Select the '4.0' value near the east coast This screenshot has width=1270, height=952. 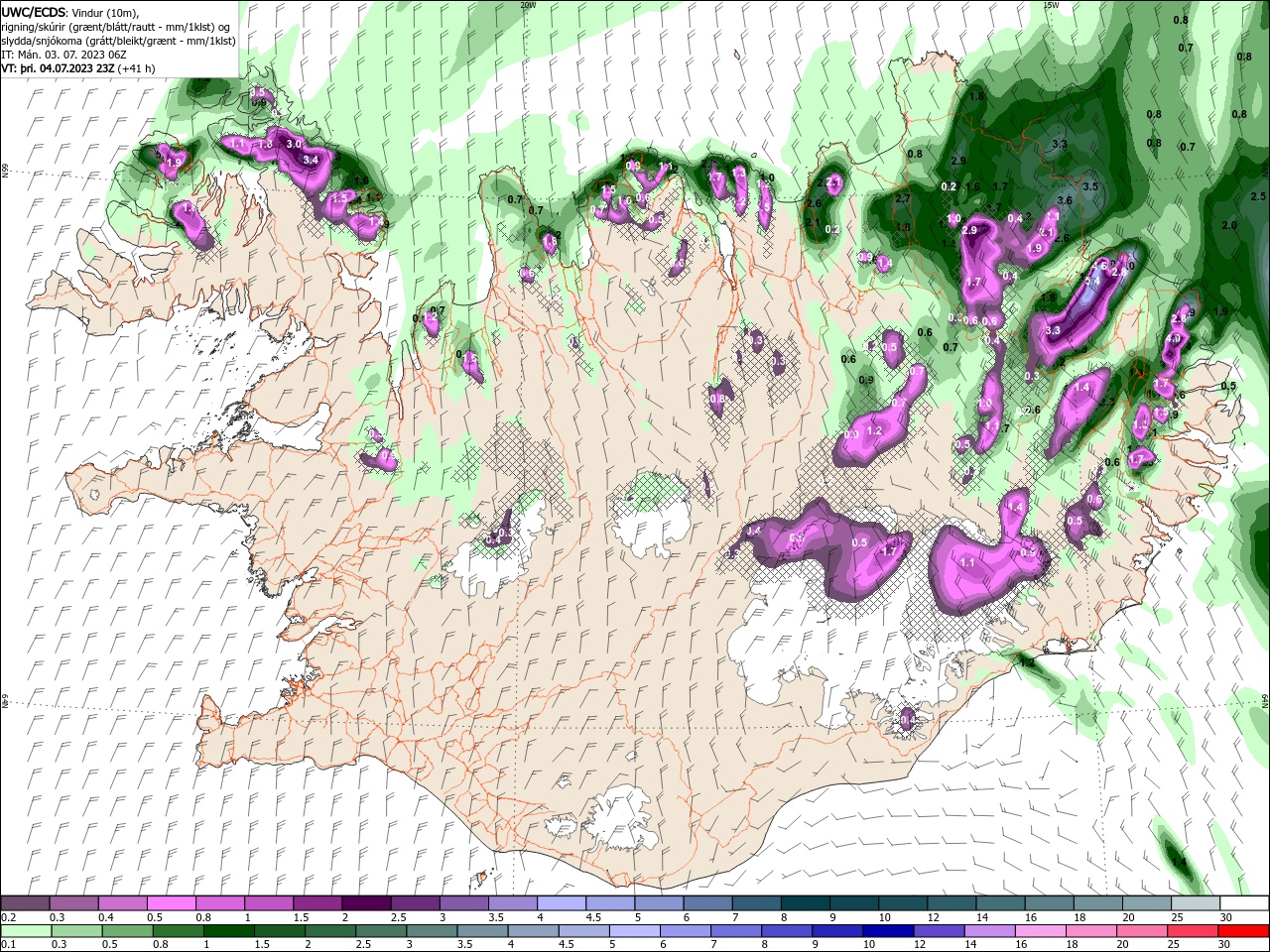(1174, 339)
